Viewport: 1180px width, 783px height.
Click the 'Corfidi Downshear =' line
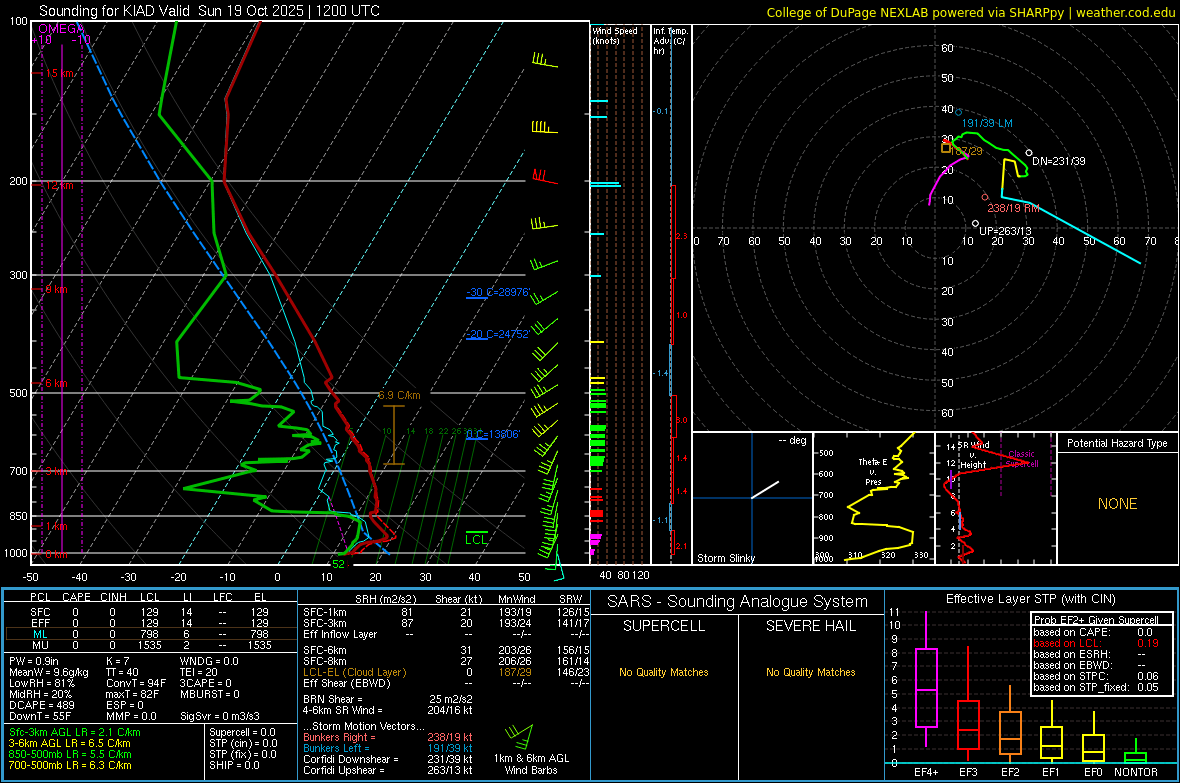point(388,759)
